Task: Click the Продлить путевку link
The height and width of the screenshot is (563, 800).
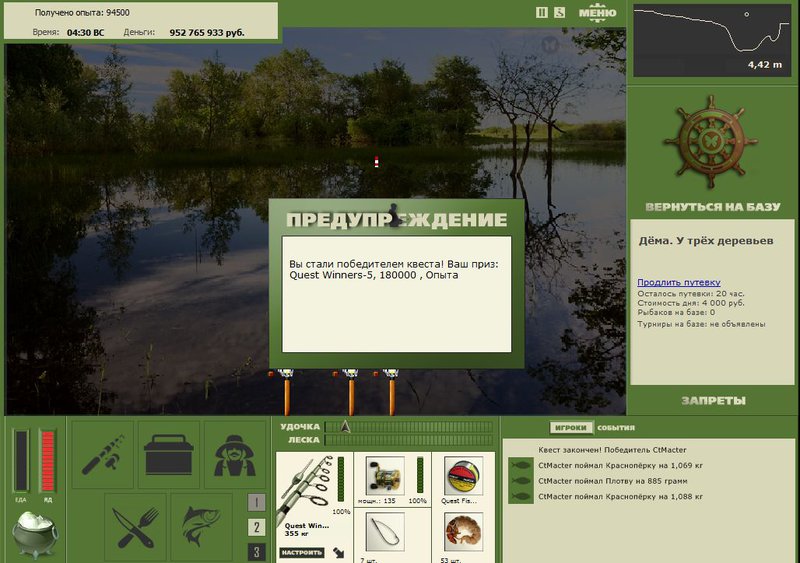Action: 679,282
